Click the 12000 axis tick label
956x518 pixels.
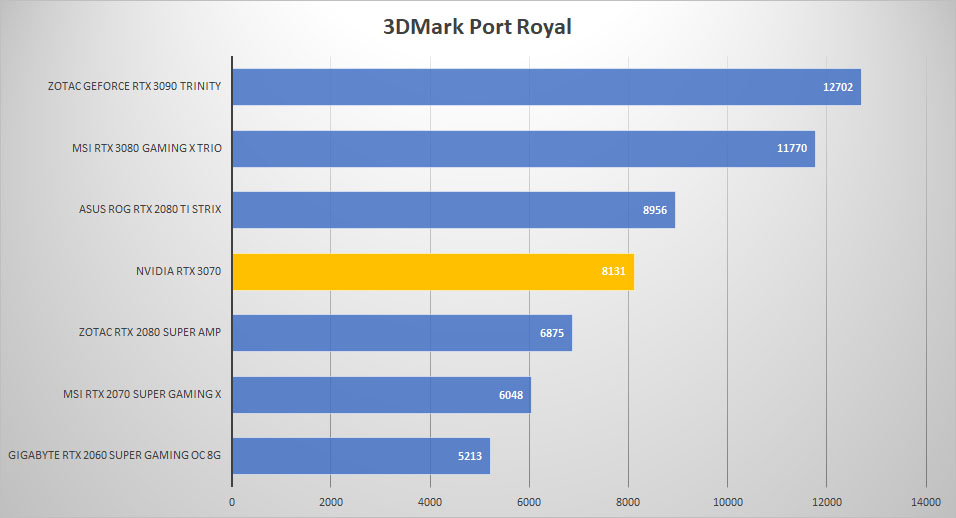pyautogui.click(x=827, y=502)
